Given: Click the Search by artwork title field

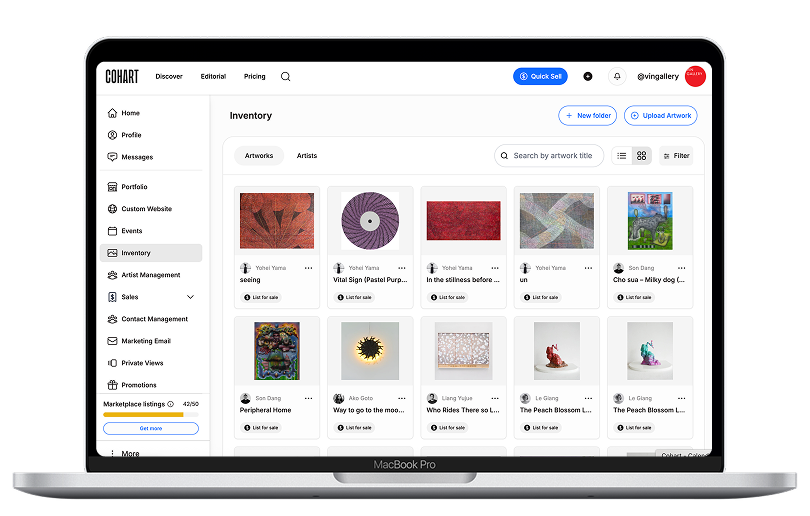Looking at the screenshot, I should [552, 156].
